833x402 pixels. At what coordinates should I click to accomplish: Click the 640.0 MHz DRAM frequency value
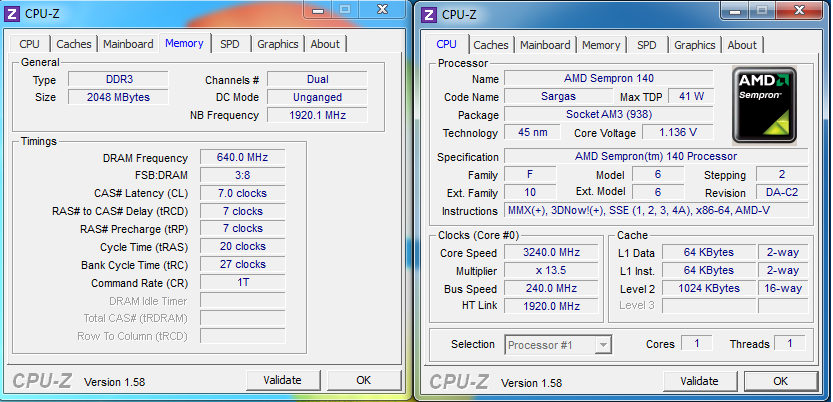tap(242, 157)
